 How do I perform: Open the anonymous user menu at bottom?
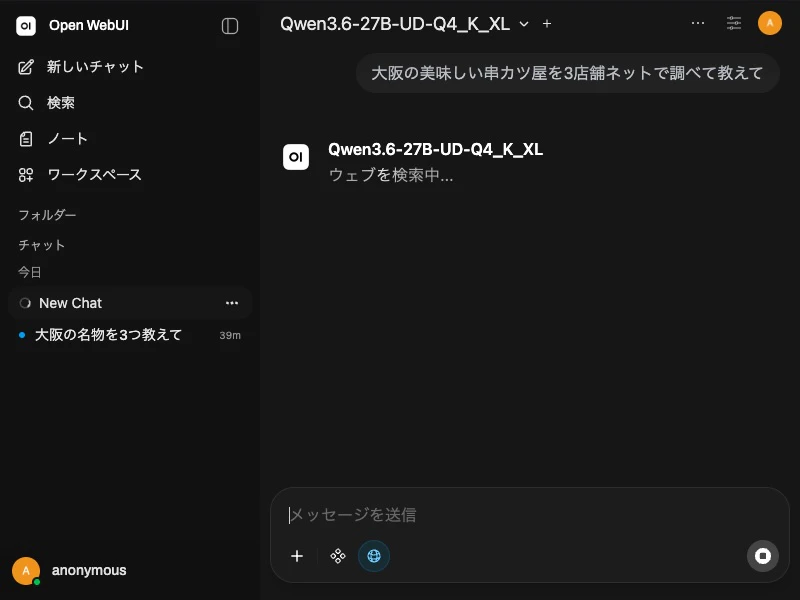[x=70, y=571]
